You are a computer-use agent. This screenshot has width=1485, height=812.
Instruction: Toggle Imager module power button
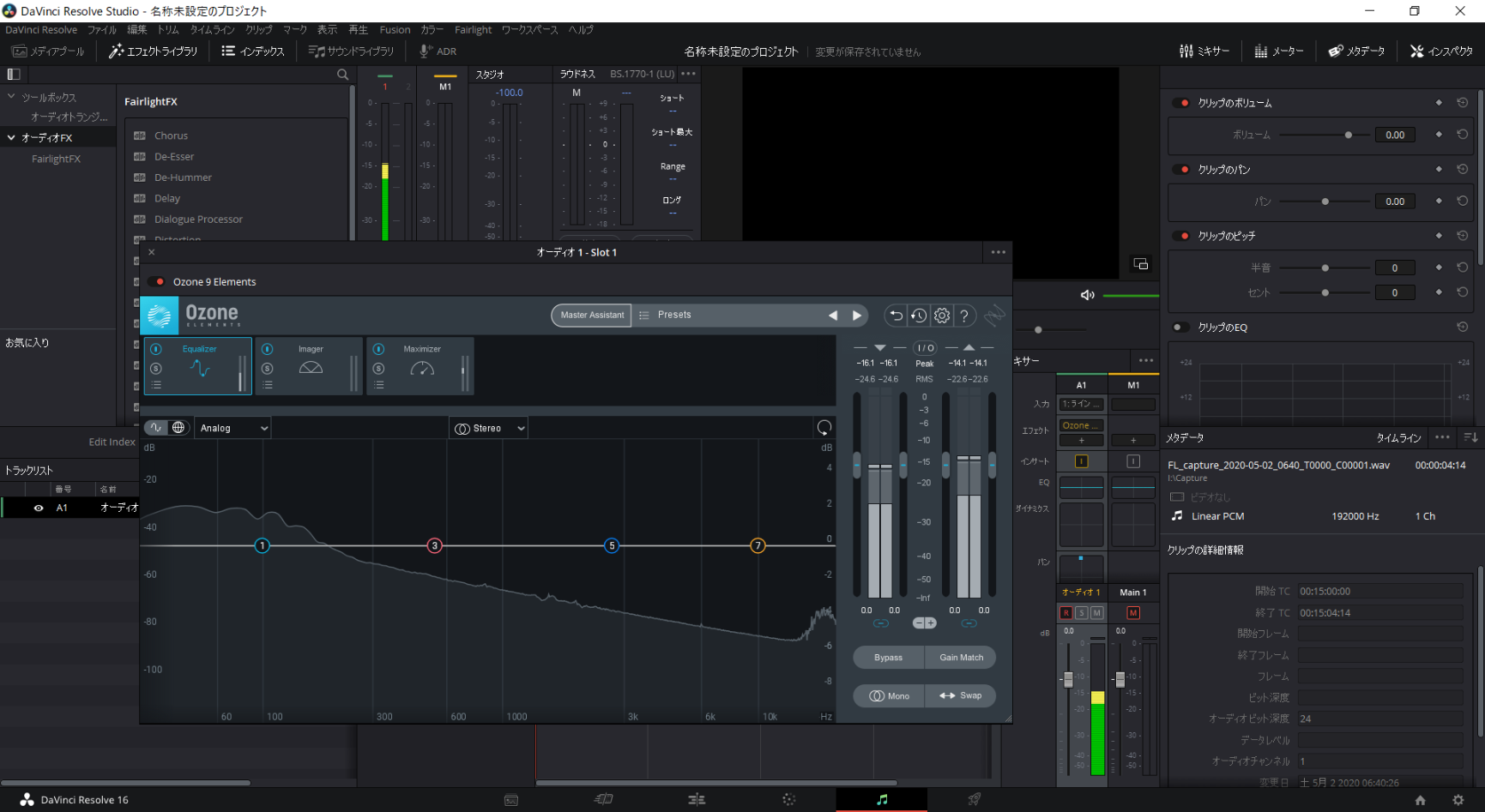pos(268,349)
